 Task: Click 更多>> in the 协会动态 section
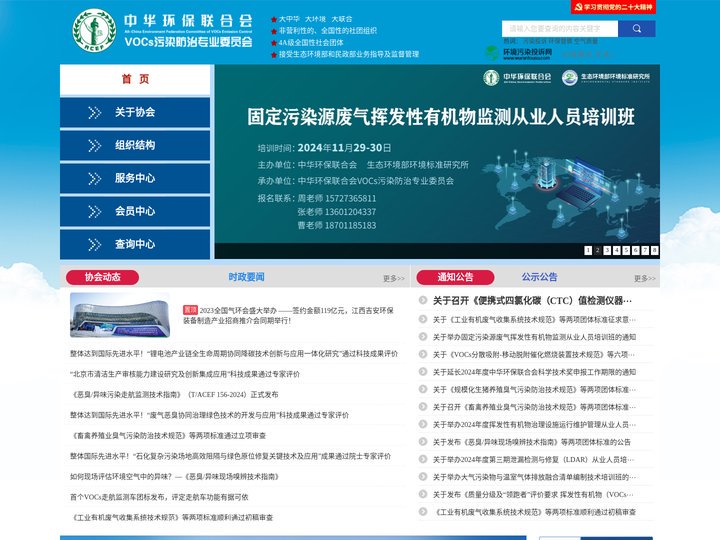[394, 278]
